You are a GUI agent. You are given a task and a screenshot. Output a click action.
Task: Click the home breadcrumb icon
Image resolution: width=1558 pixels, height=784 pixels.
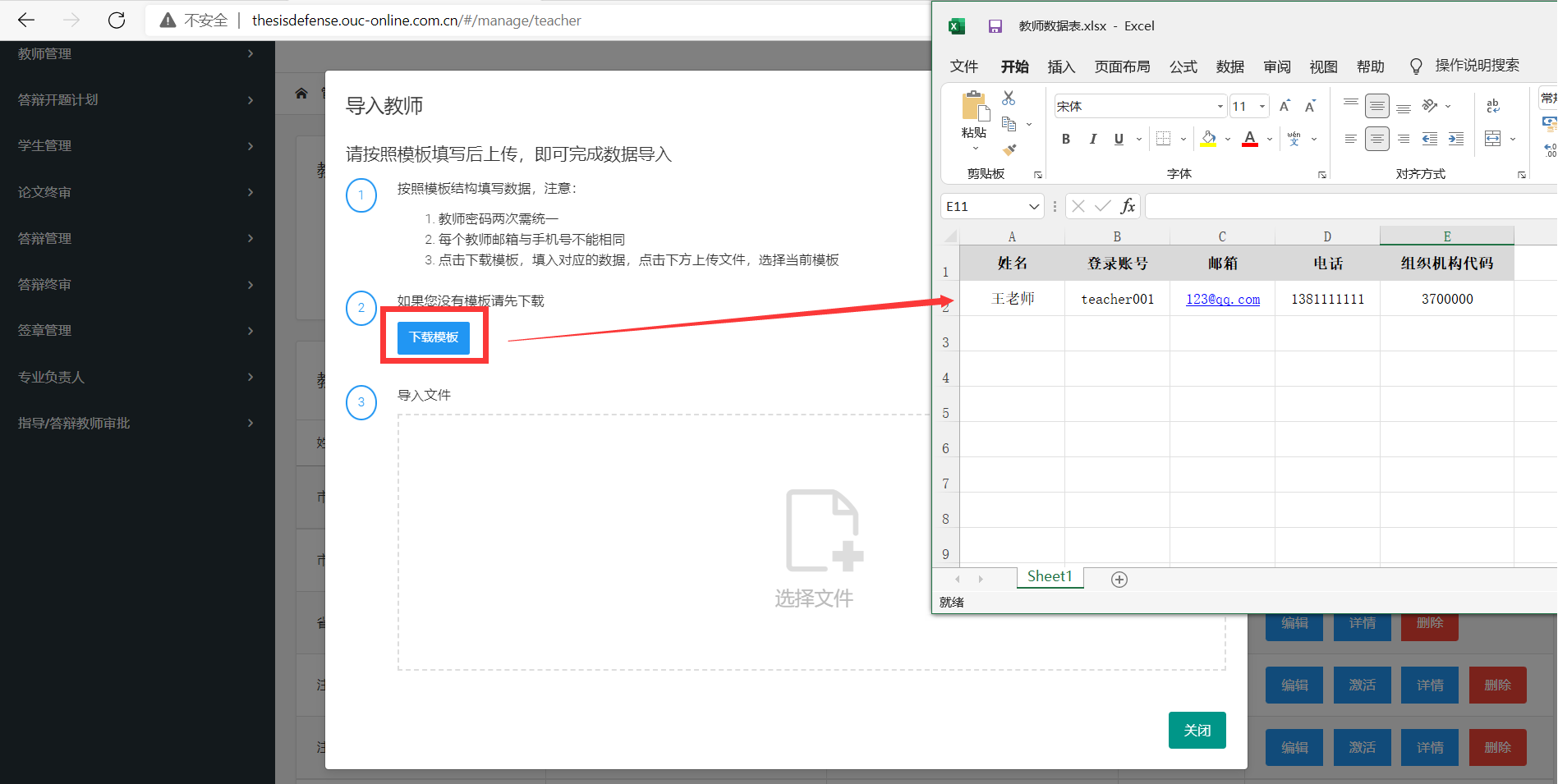tap(301, 93)
